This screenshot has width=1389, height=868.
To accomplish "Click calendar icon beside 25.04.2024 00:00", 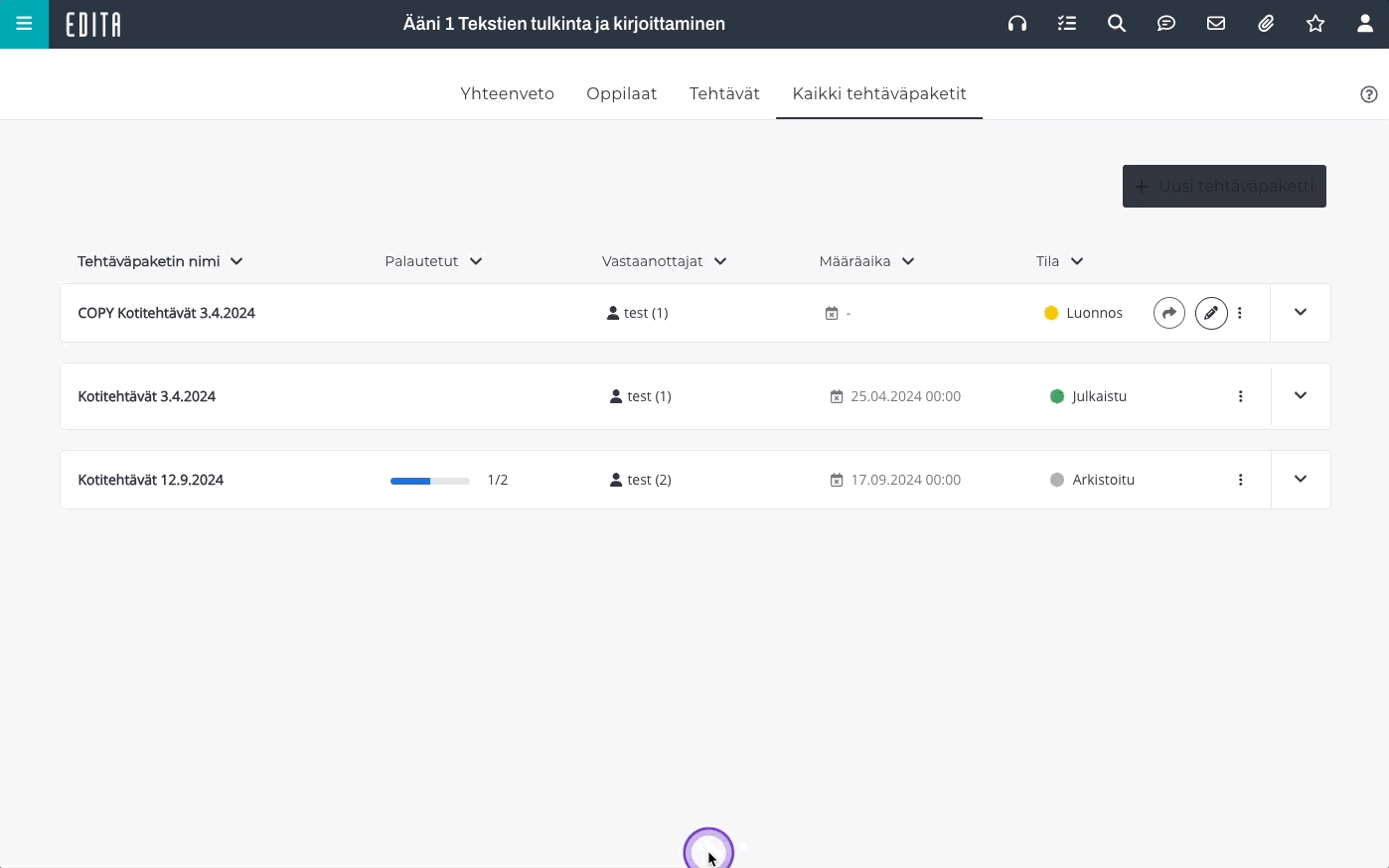I will [837, 396].
